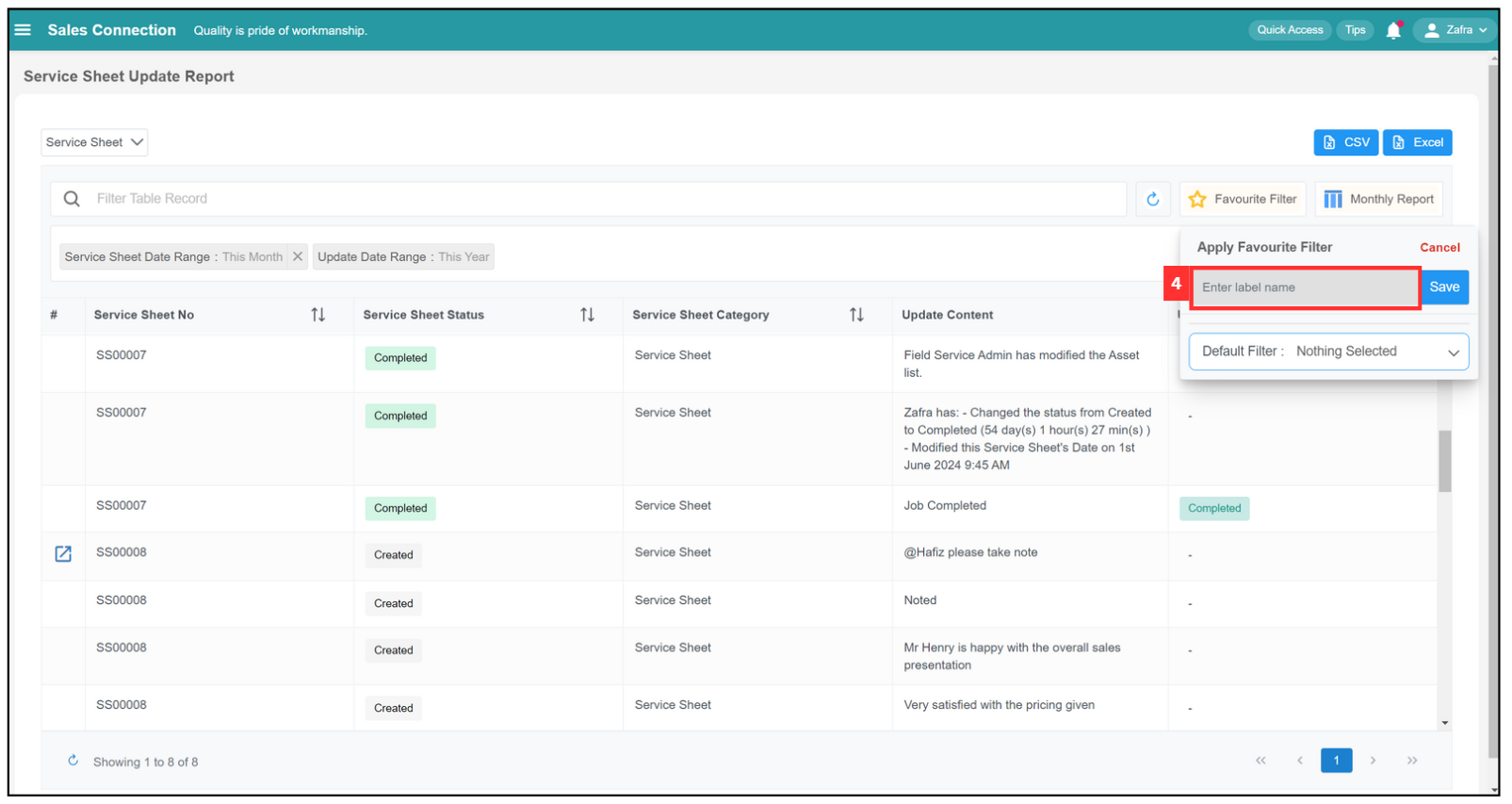Select page 1 in pagination
Screen dimensions: 1512x804
(1336, 761)
